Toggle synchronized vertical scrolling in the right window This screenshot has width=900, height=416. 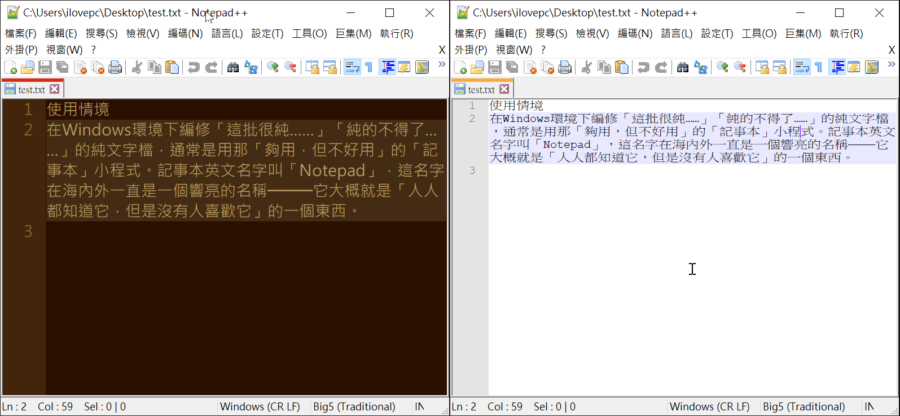(x=762, y=68)
